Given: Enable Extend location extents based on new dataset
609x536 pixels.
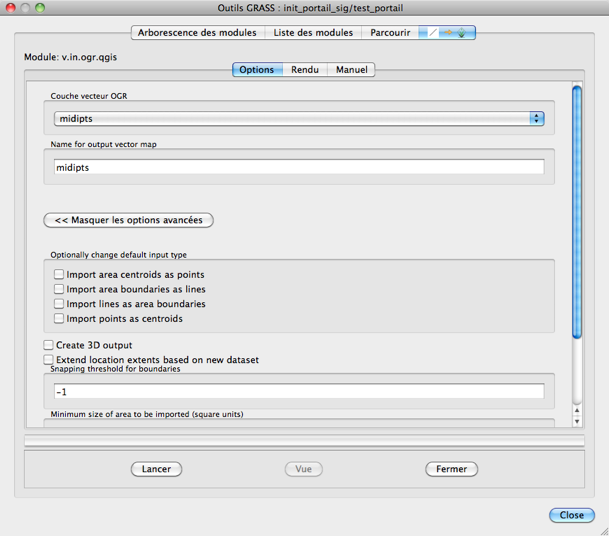Looking at the screenshot, I should click(x=49, y=359).
